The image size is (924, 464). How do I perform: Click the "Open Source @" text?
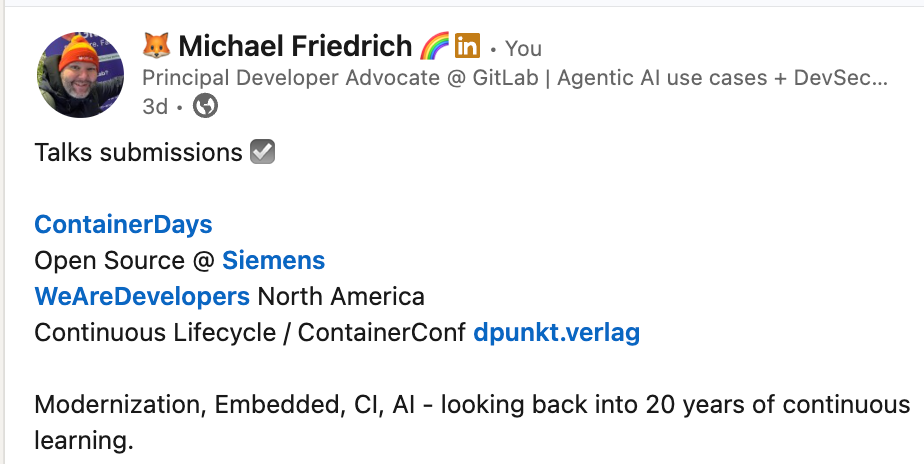pyautogui.click(x=125, y=261)
